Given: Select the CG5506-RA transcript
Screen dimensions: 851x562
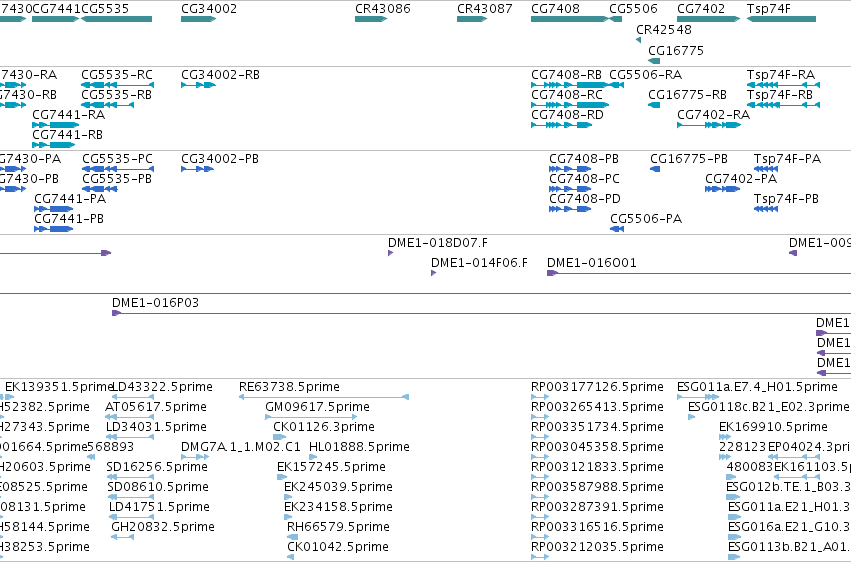Looking at the screenshot, I should click(x=615, y=85).
